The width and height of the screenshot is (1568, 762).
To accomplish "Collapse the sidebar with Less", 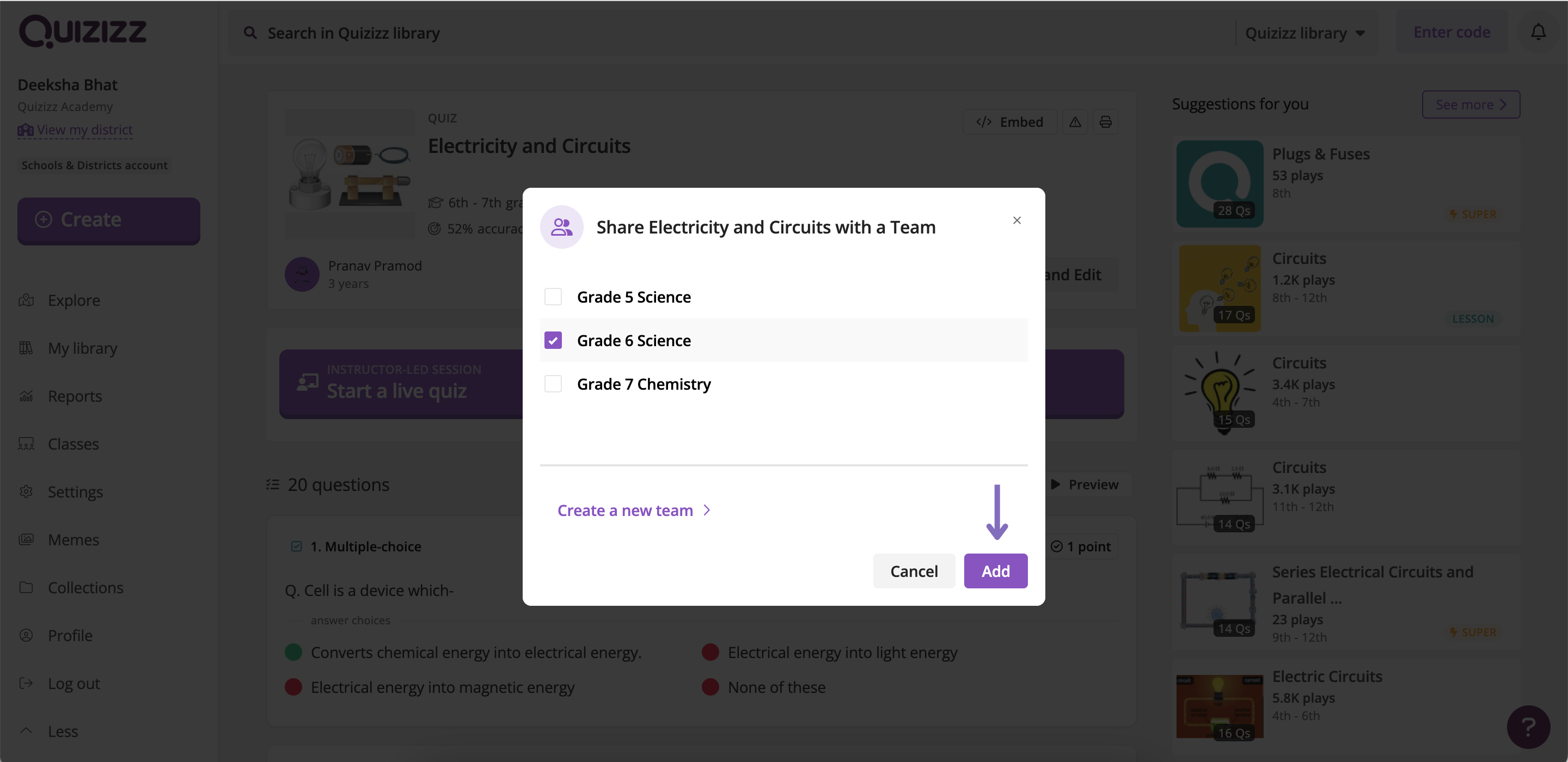I will [63, 731].
